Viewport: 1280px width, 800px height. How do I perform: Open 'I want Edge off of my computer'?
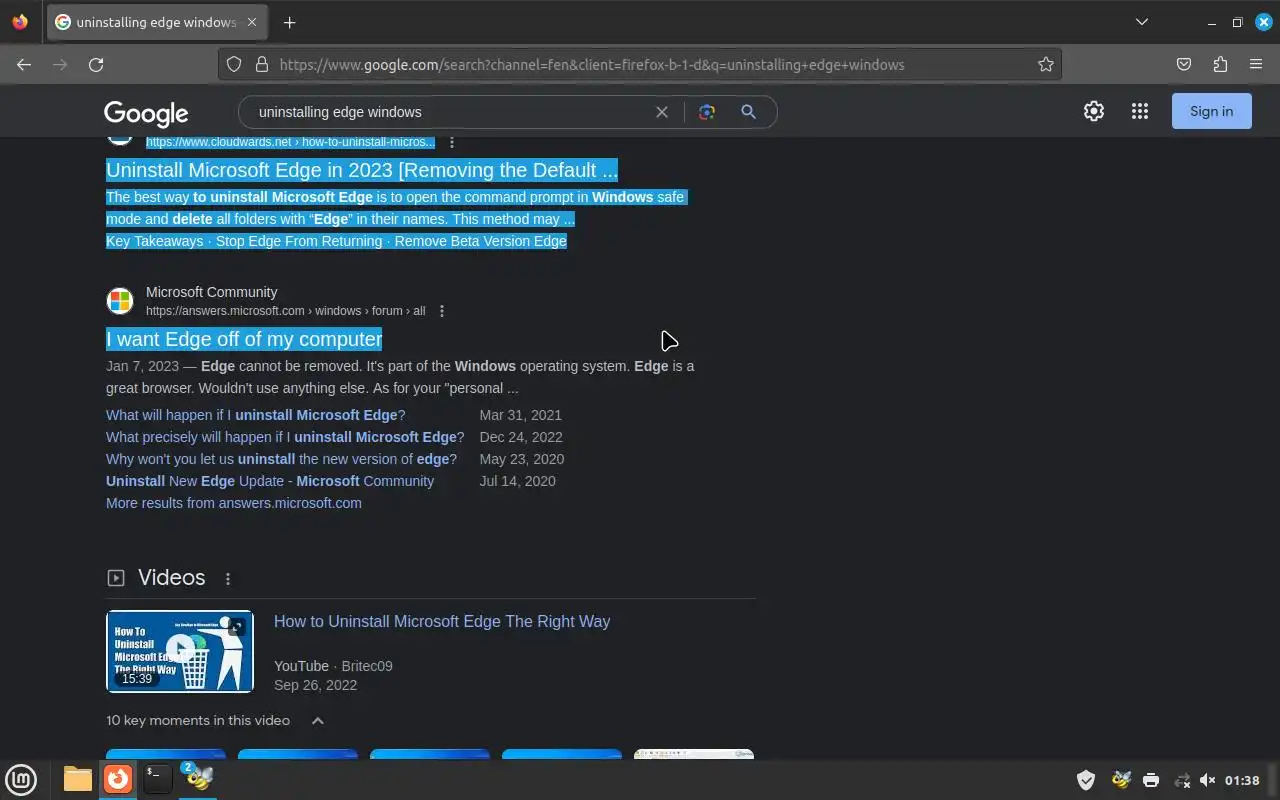tap(244, 339)
